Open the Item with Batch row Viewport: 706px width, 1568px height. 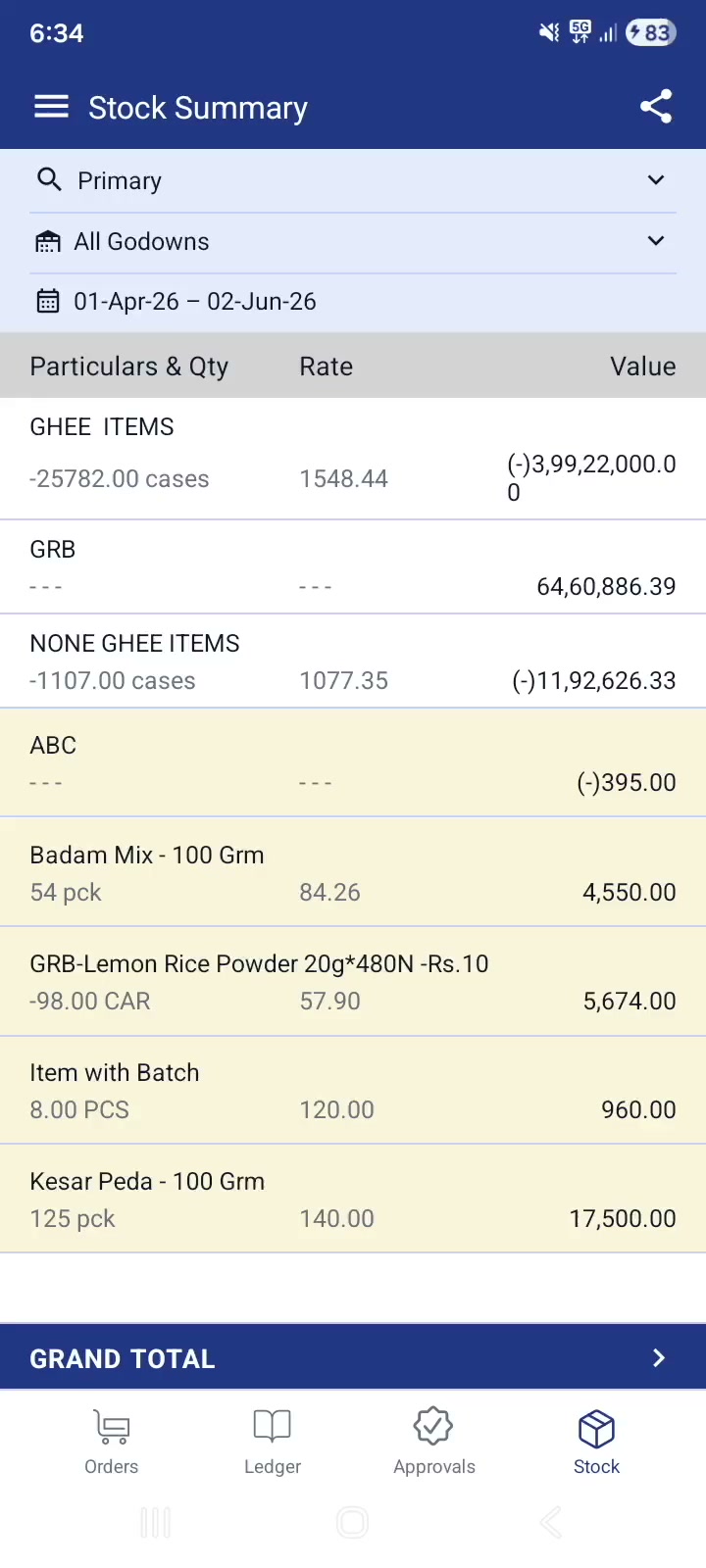(x=353, y=1090)
